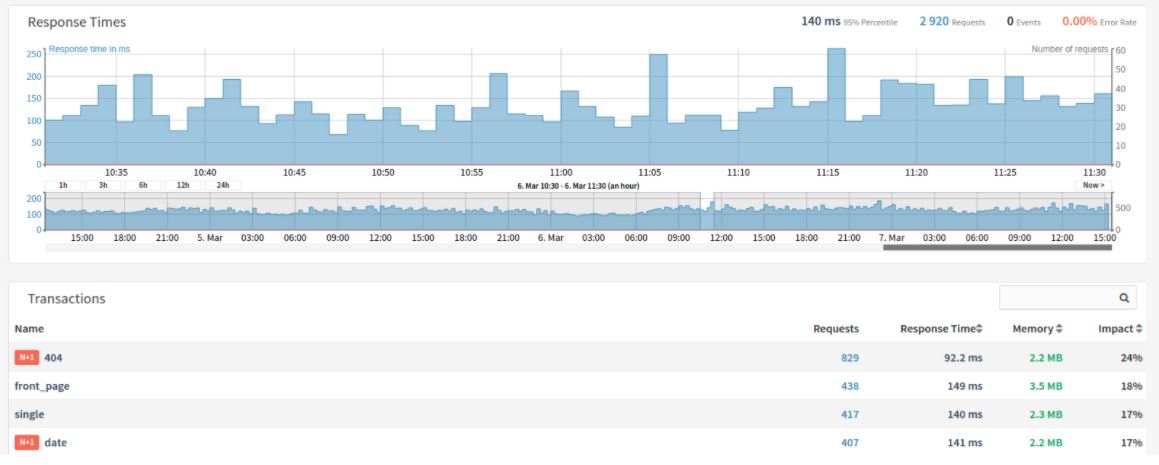Open the front_page transaction

(42, 386)
